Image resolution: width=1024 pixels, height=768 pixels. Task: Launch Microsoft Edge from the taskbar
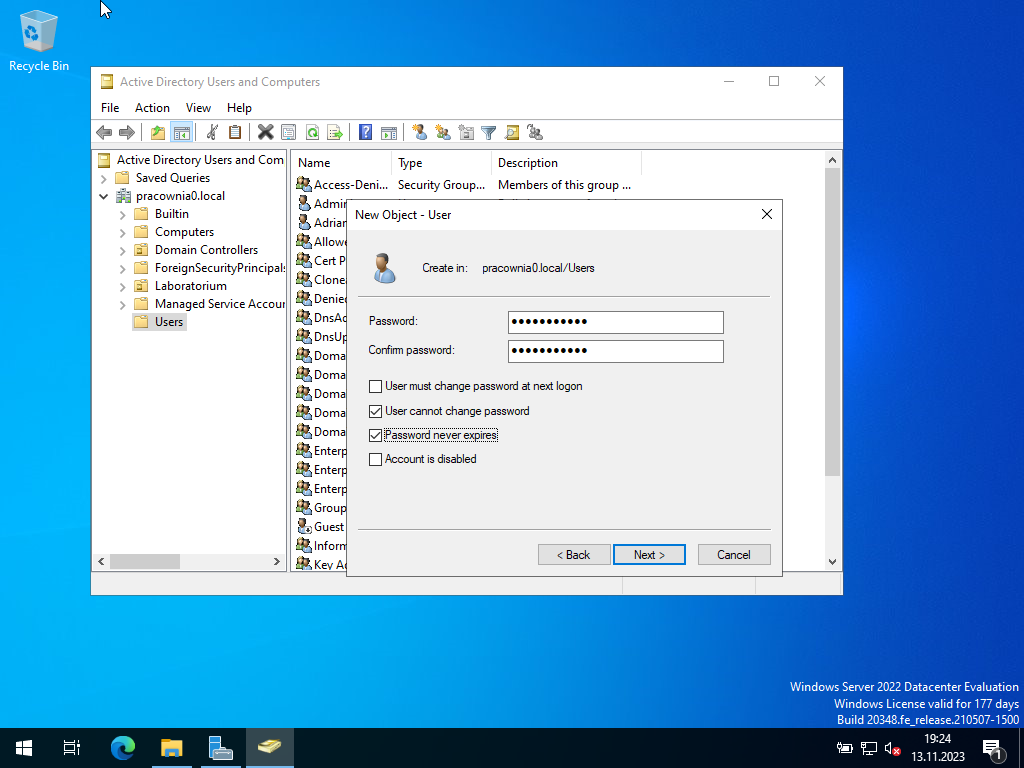click(122, 747)
